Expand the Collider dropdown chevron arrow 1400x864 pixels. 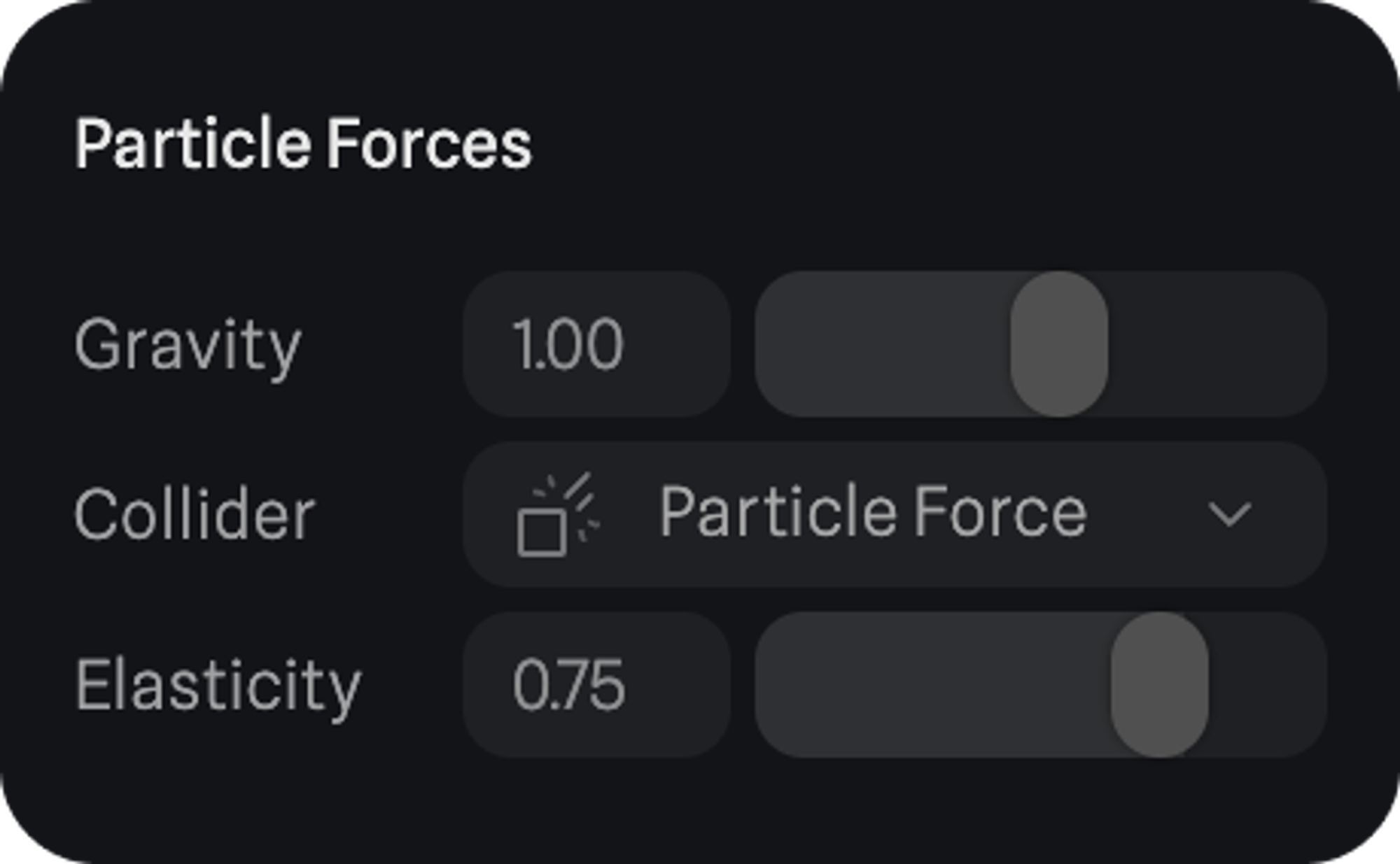click(x=1229, y=515)
